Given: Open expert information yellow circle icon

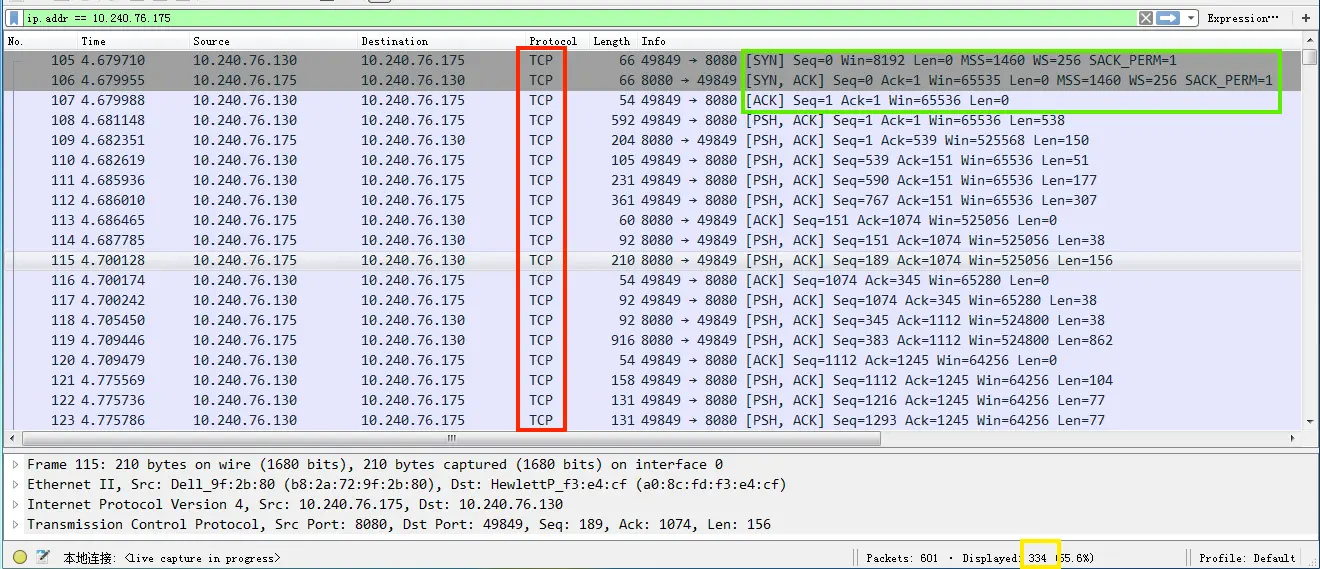Looking at the screenshot, I should tap(20, 557).
